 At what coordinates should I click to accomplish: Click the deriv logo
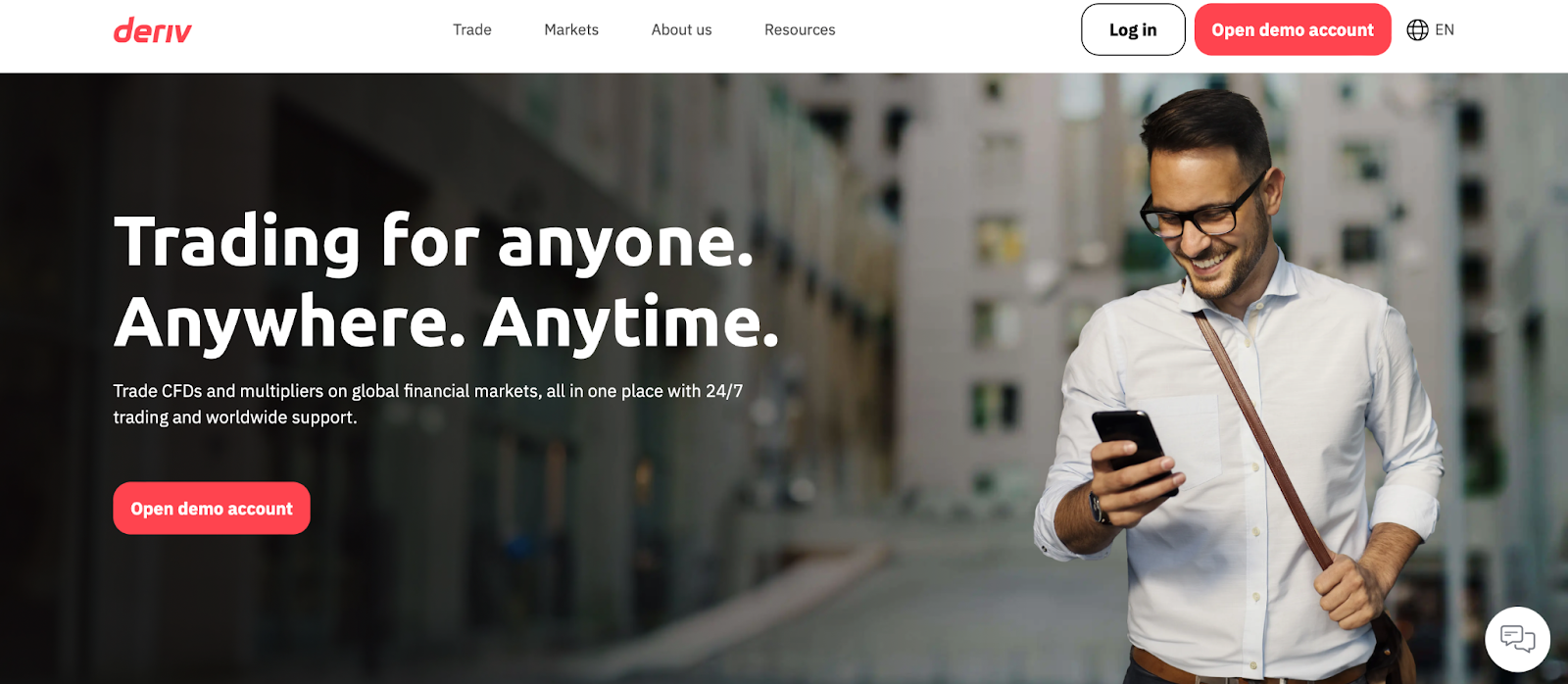pos(152,30)
